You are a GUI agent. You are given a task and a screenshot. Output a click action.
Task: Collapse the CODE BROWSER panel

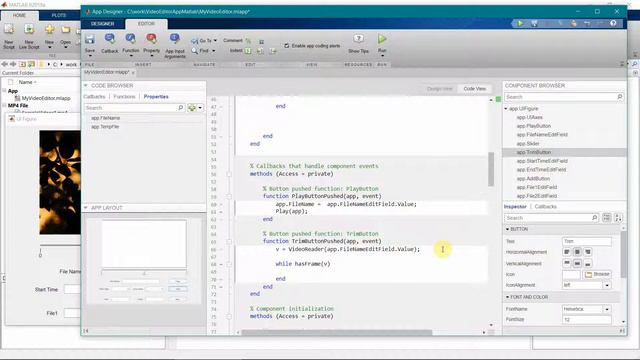coord(86,85)
